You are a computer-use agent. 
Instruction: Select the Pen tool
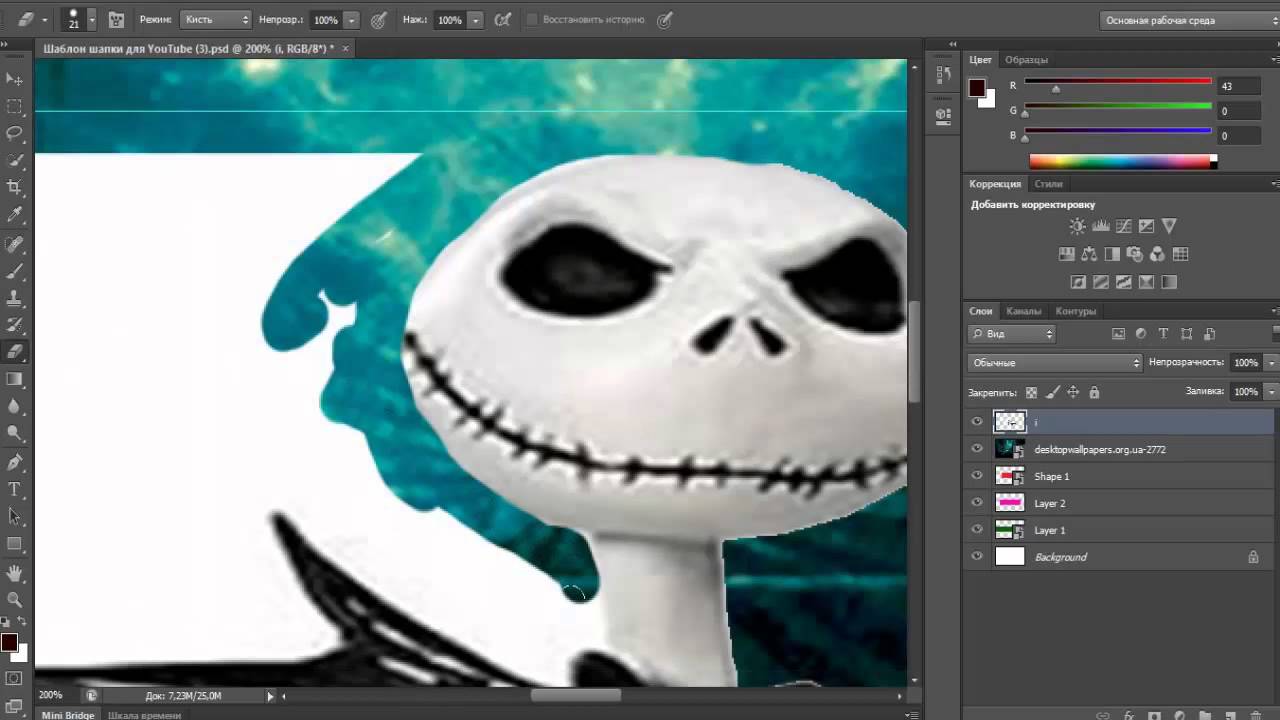pos(14,463)
